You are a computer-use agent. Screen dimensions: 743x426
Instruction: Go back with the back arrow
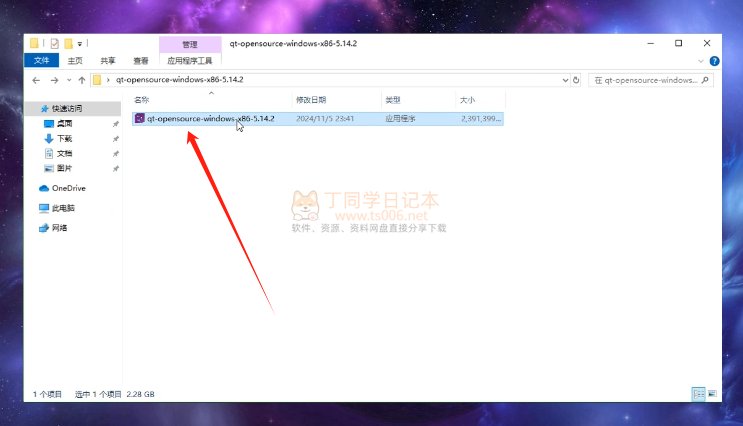tap(36, 80)
